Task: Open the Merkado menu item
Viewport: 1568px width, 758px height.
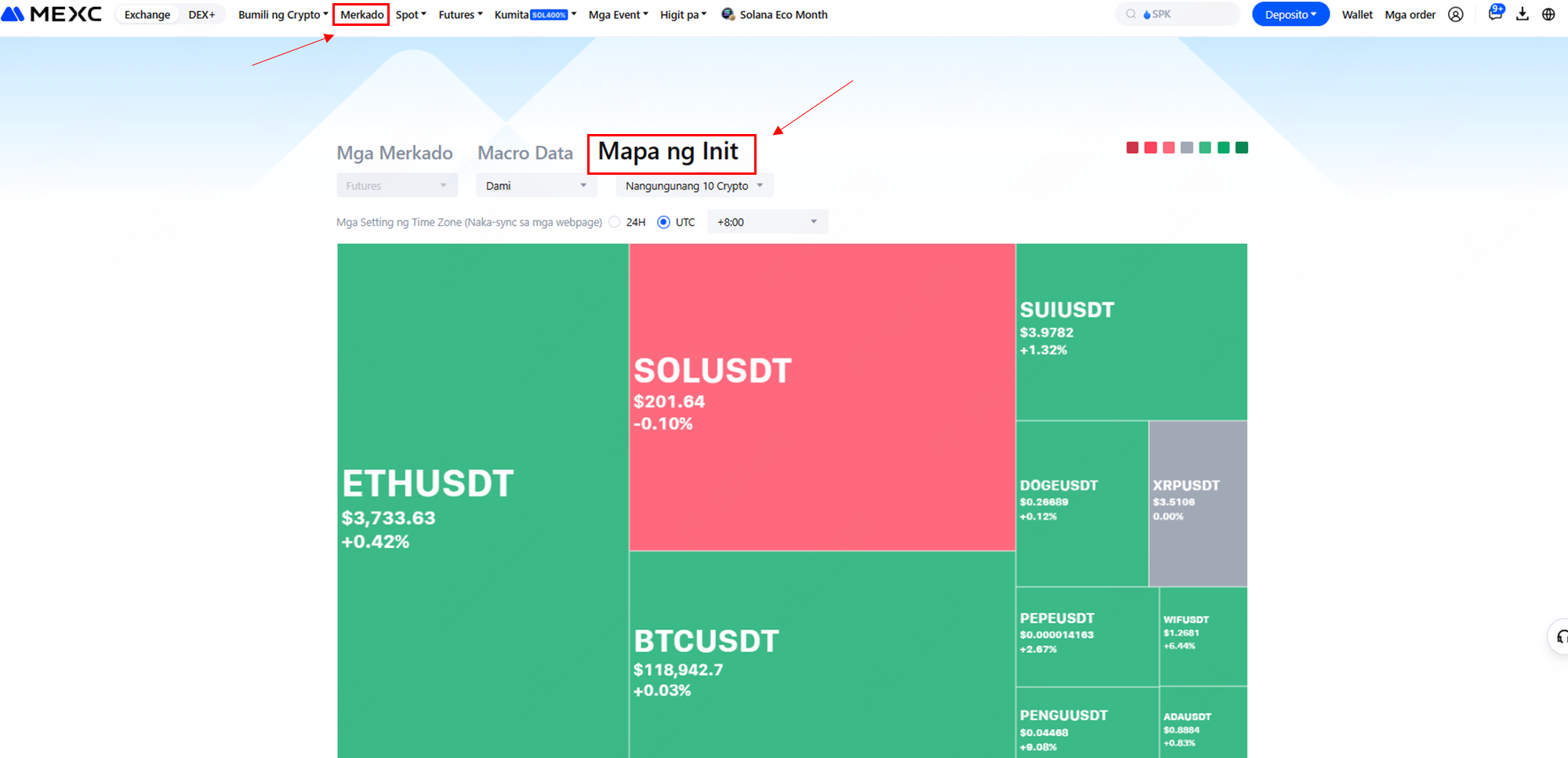Action: [361, 15]
